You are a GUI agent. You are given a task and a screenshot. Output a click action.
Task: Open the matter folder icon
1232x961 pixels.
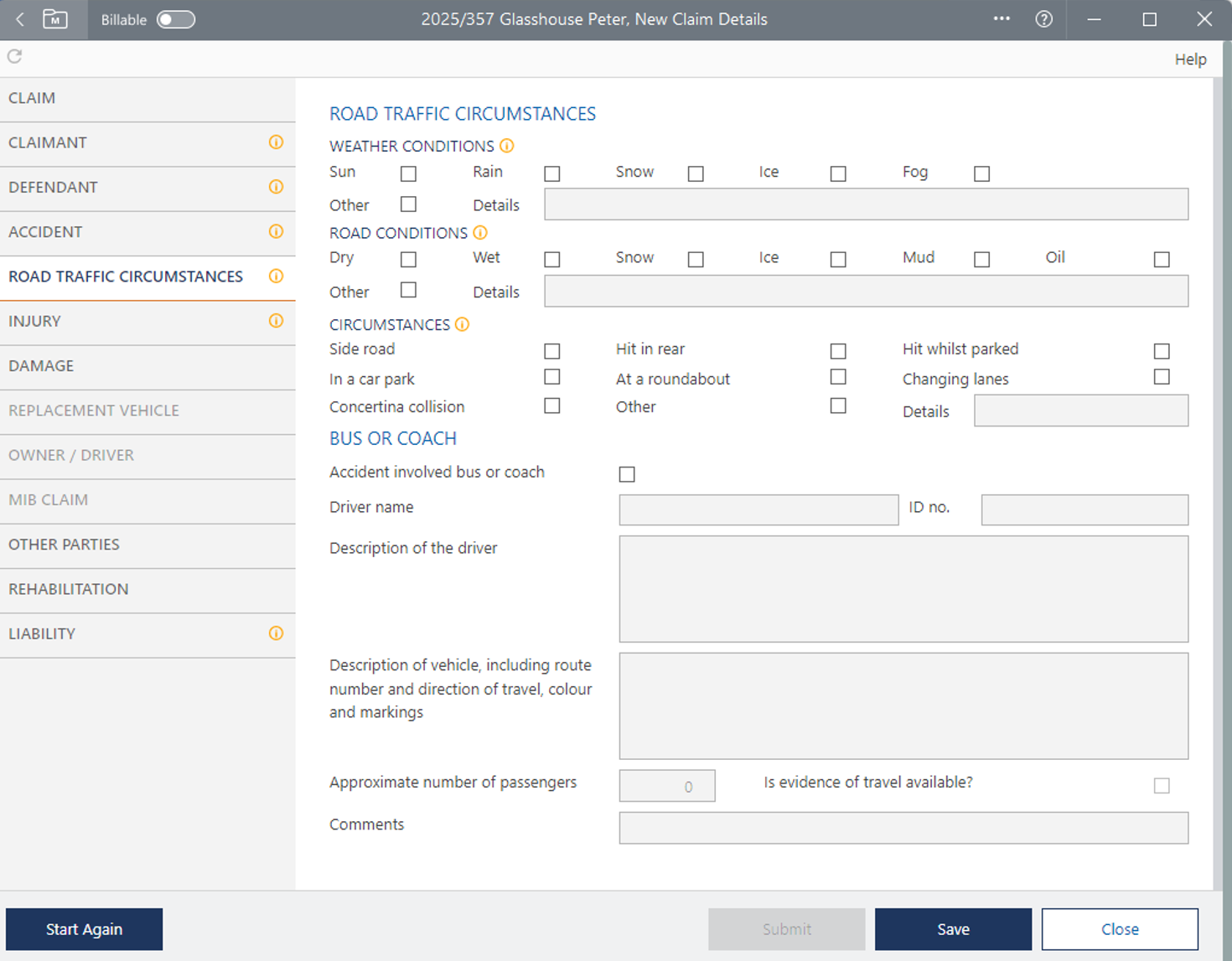pyautogui.click(x=55, y=19)
